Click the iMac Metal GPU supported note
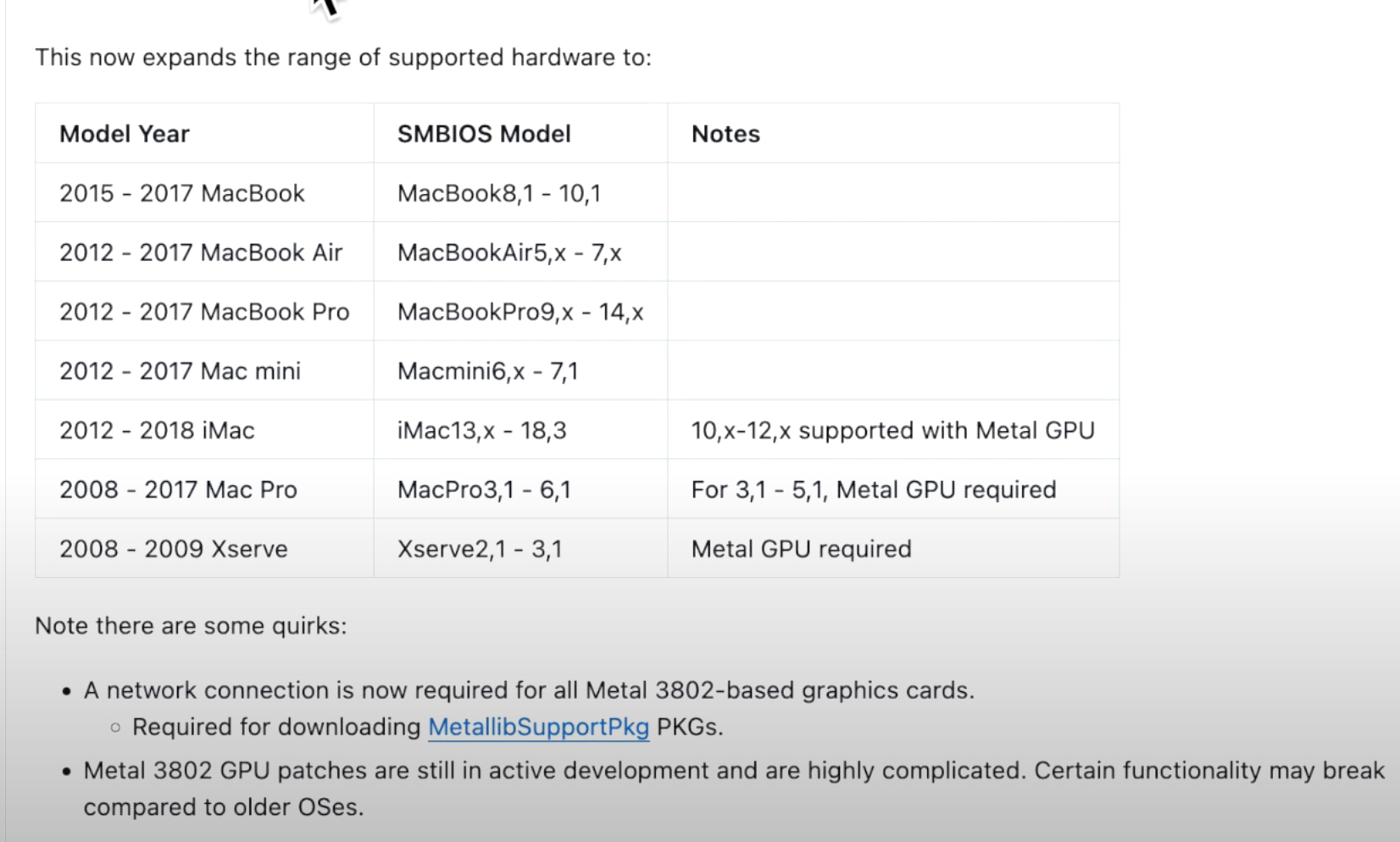This screenshot has height=842, width=1400. (x=892, y=430)
